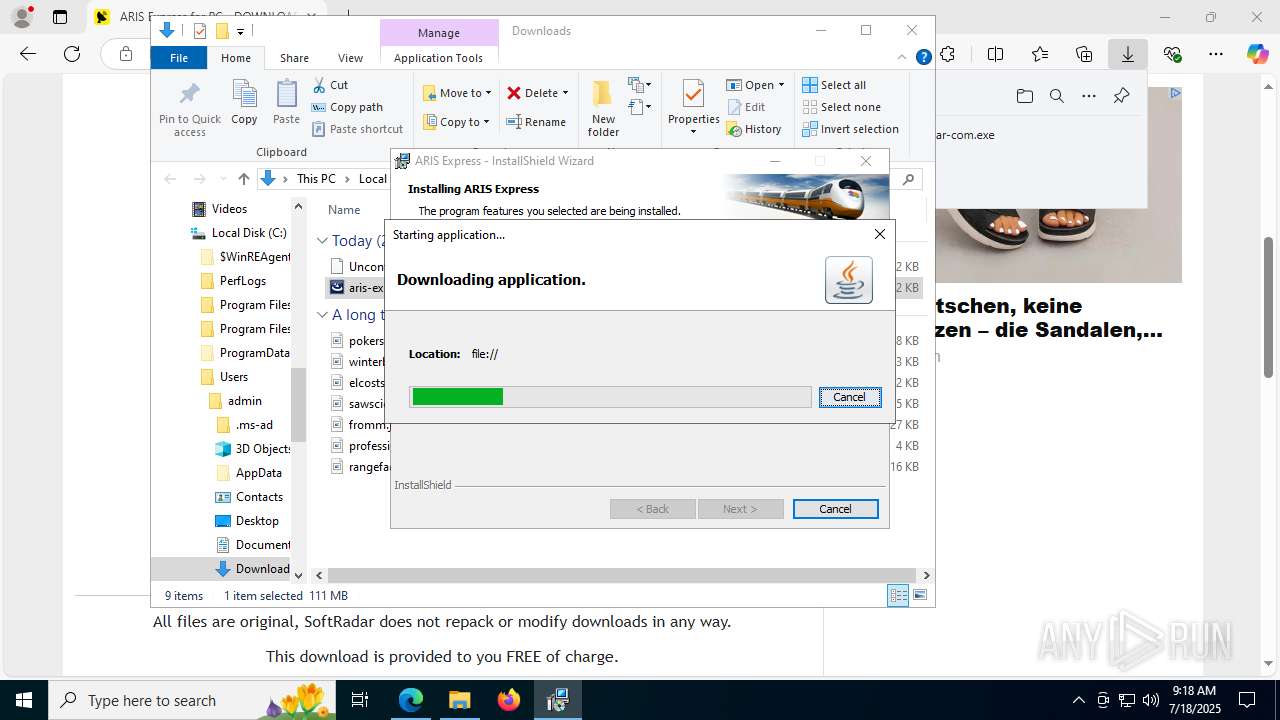Viewport: 1280px width, 720px height.
Task: Refresh the Edge page
Action: (72, 54)
